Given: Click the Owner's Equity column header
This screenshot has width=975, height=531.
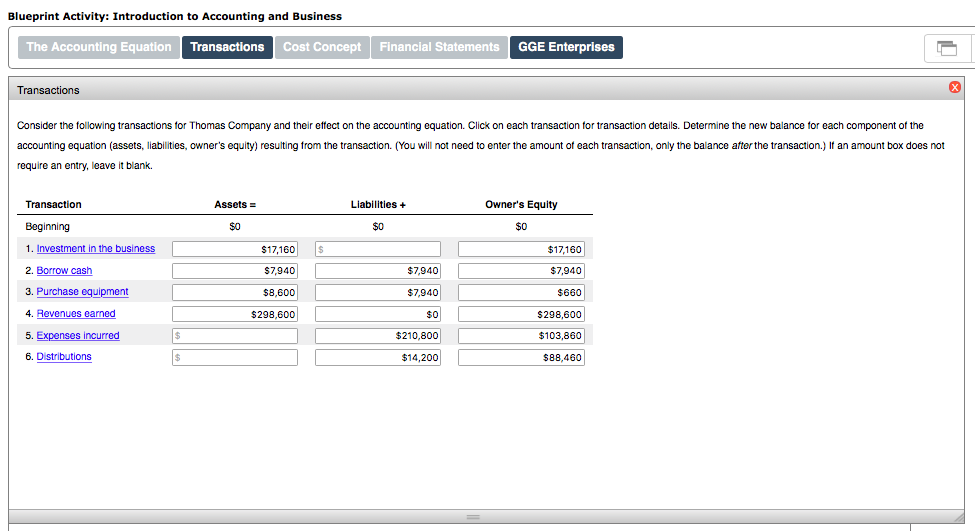Looking at the screenshot, I should pos(521,205).
